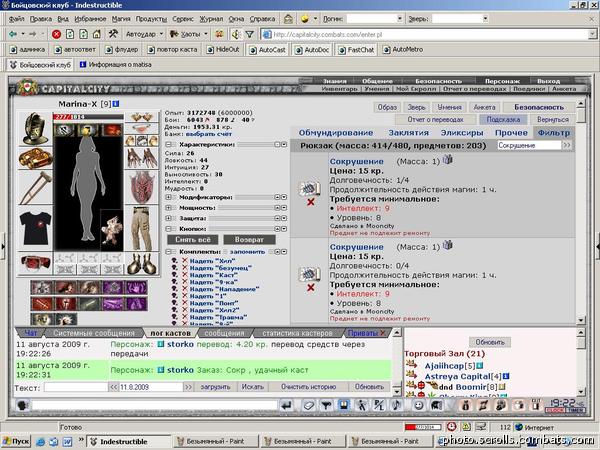Click the black t-shirt slot
Viewport: 600px width, 450px height.
35,228
